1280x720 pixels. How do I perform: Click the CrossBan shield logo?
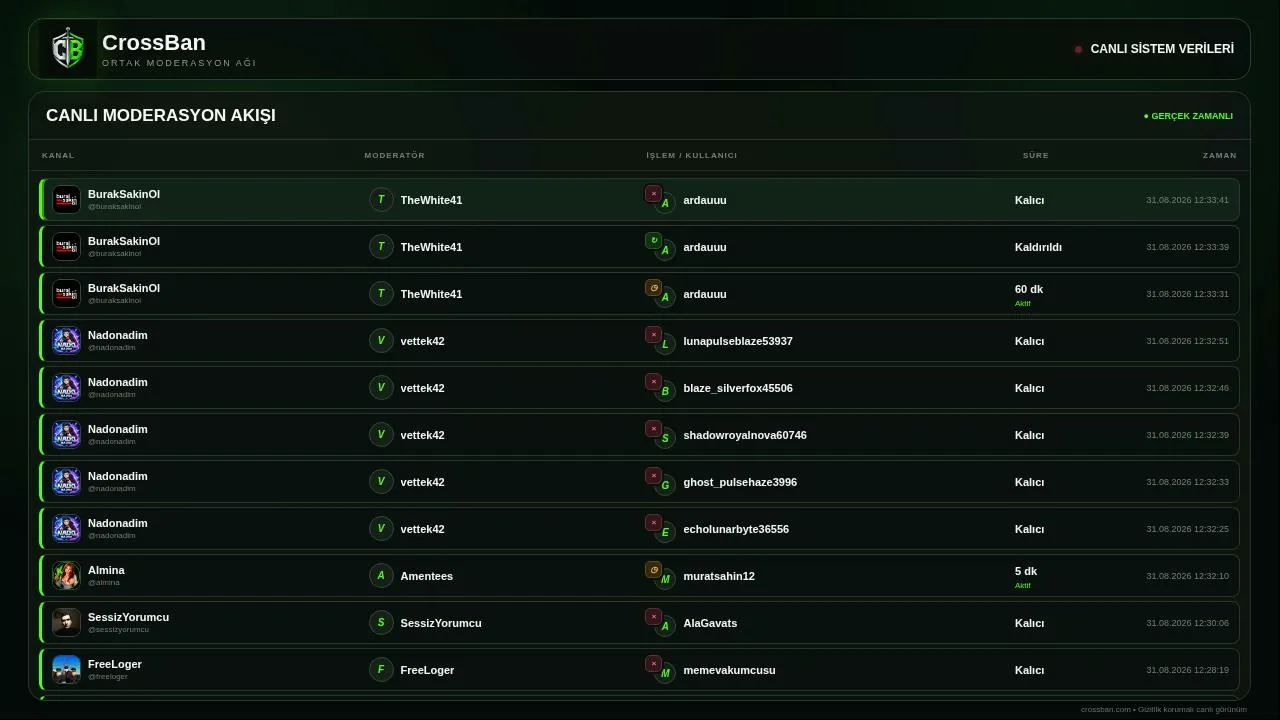[68, 49]
